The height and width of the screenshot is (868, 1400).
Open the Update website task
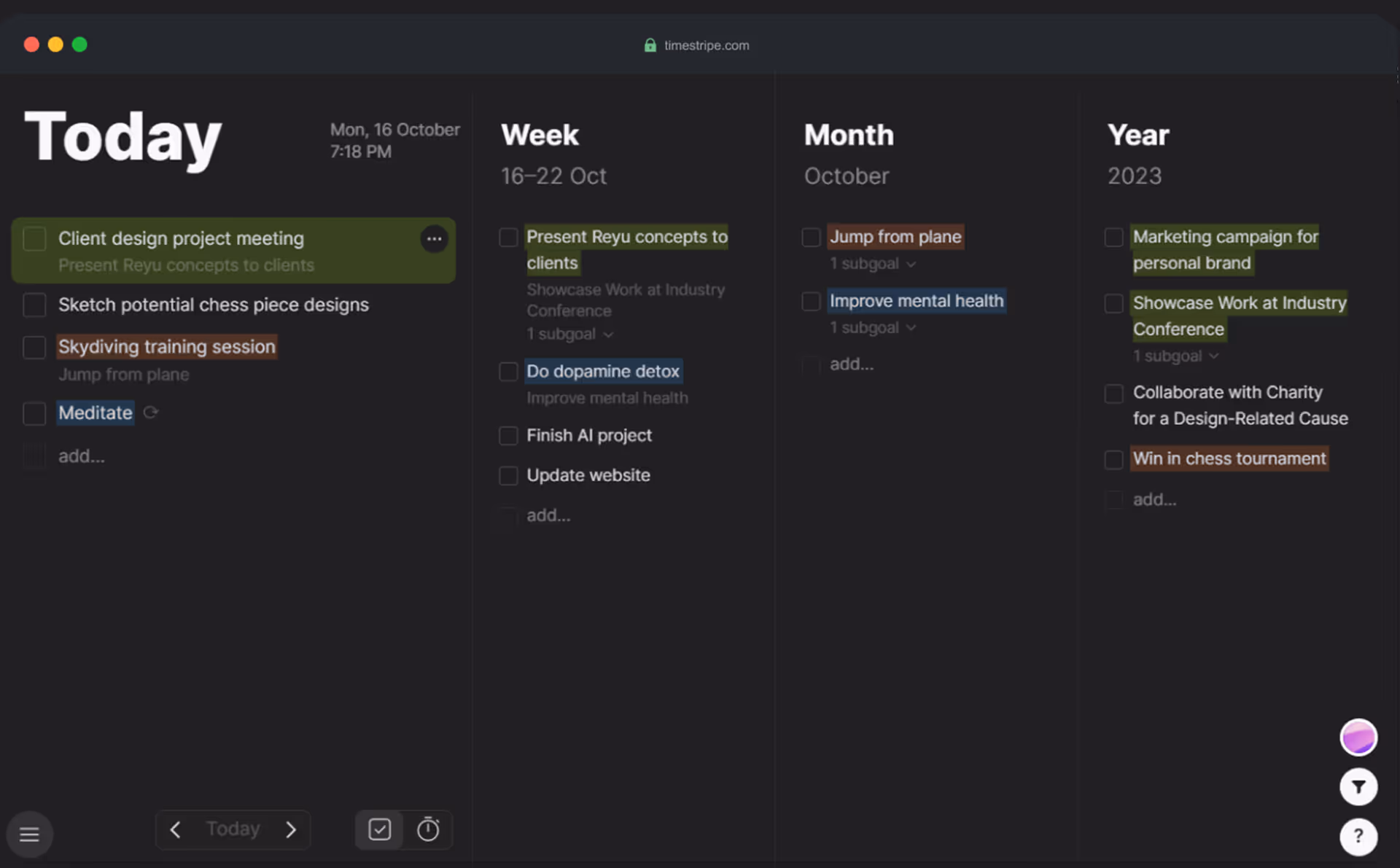[x=588, y=475]
